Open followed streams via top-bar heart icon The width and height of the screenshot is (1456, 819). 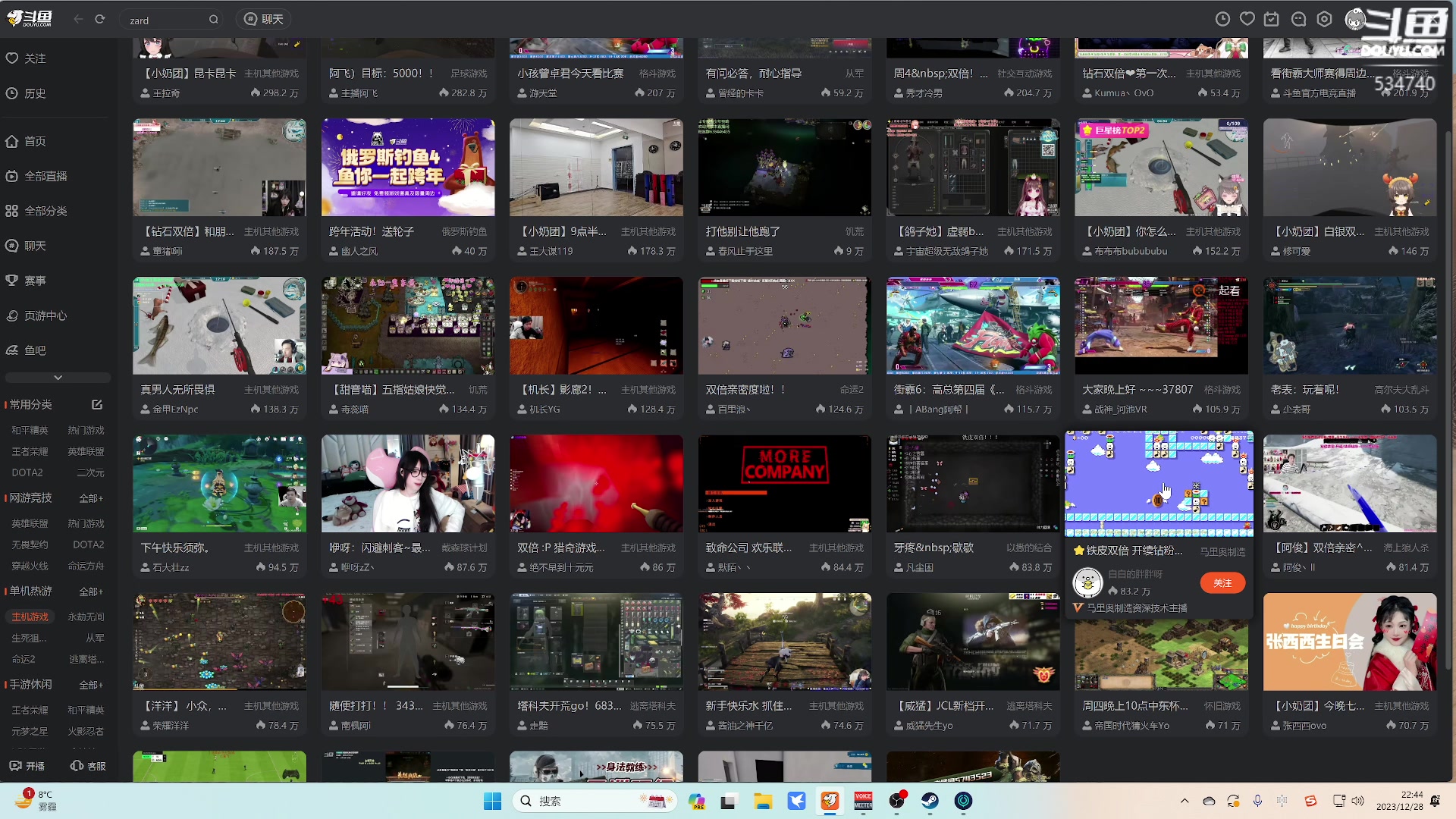click(x=1247, y=19)
